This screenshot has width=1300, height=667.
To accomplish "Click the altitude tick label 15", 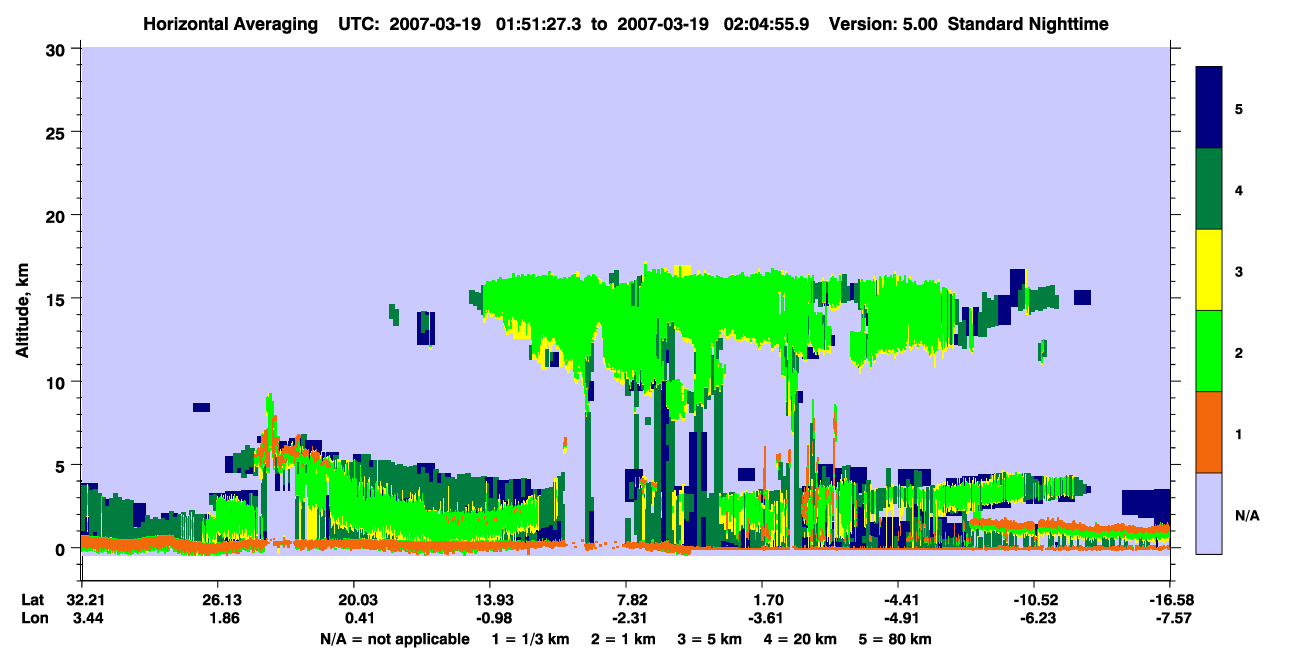I will (x=58, y=299).
